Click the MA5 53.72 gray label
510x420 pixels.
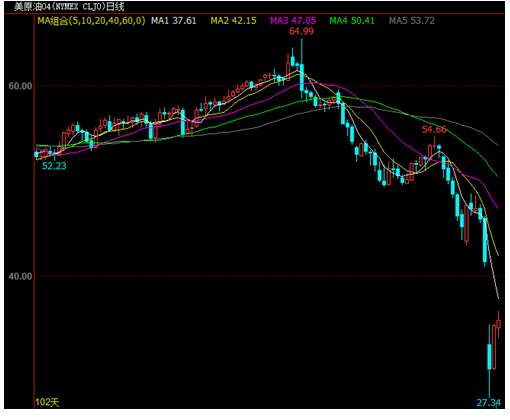[412, 21]
